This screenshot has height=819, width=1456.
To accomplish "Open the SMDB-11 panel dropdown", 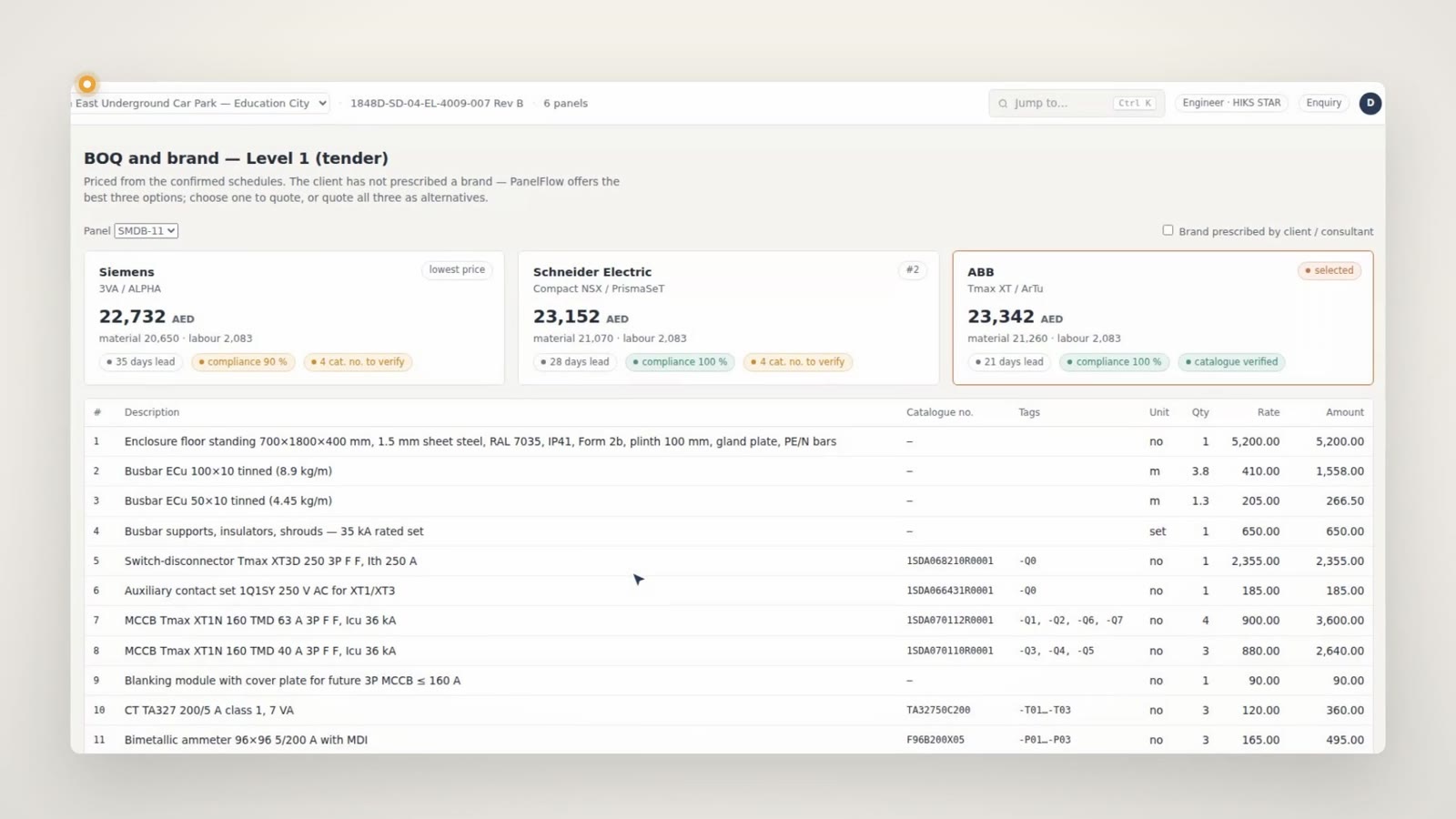I will 146,231.
